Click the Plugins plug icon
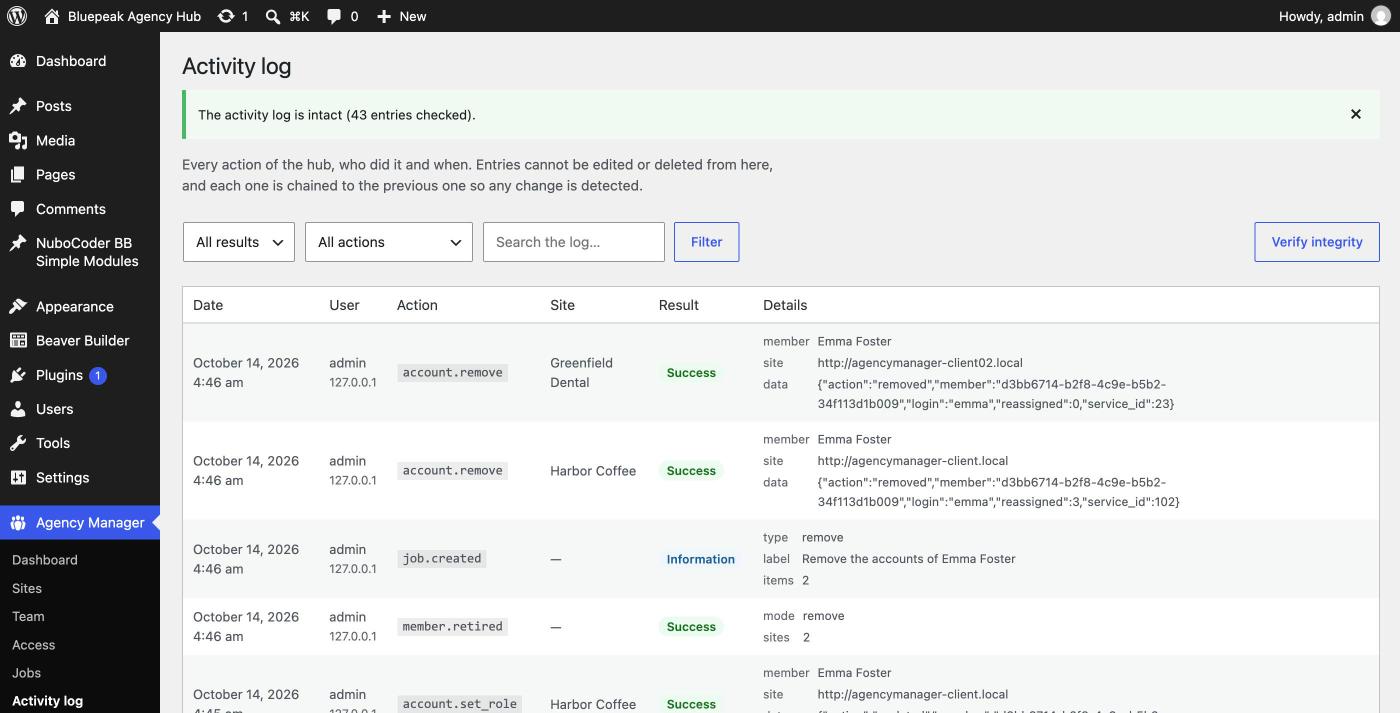The height and width of the screenshot is (713, 1400). coord(18,375)
